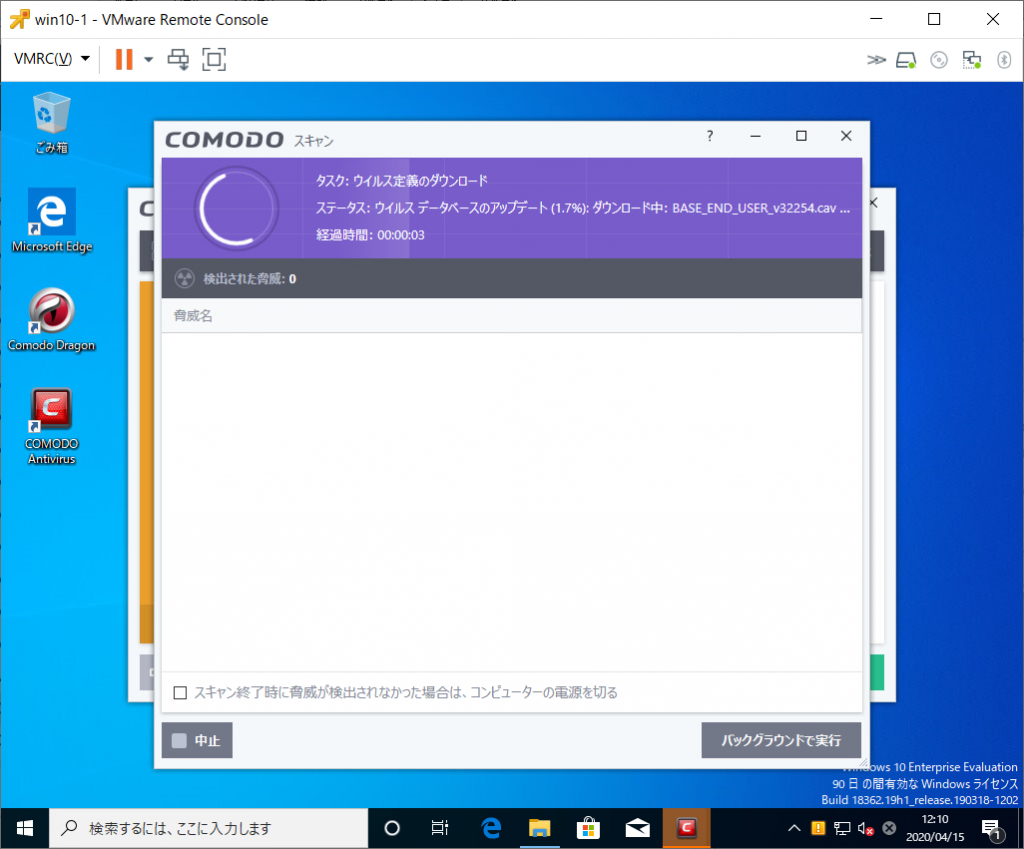Click the muted volume tray icon
Viewport: 1024px width, 849px height.
[865, 828]
